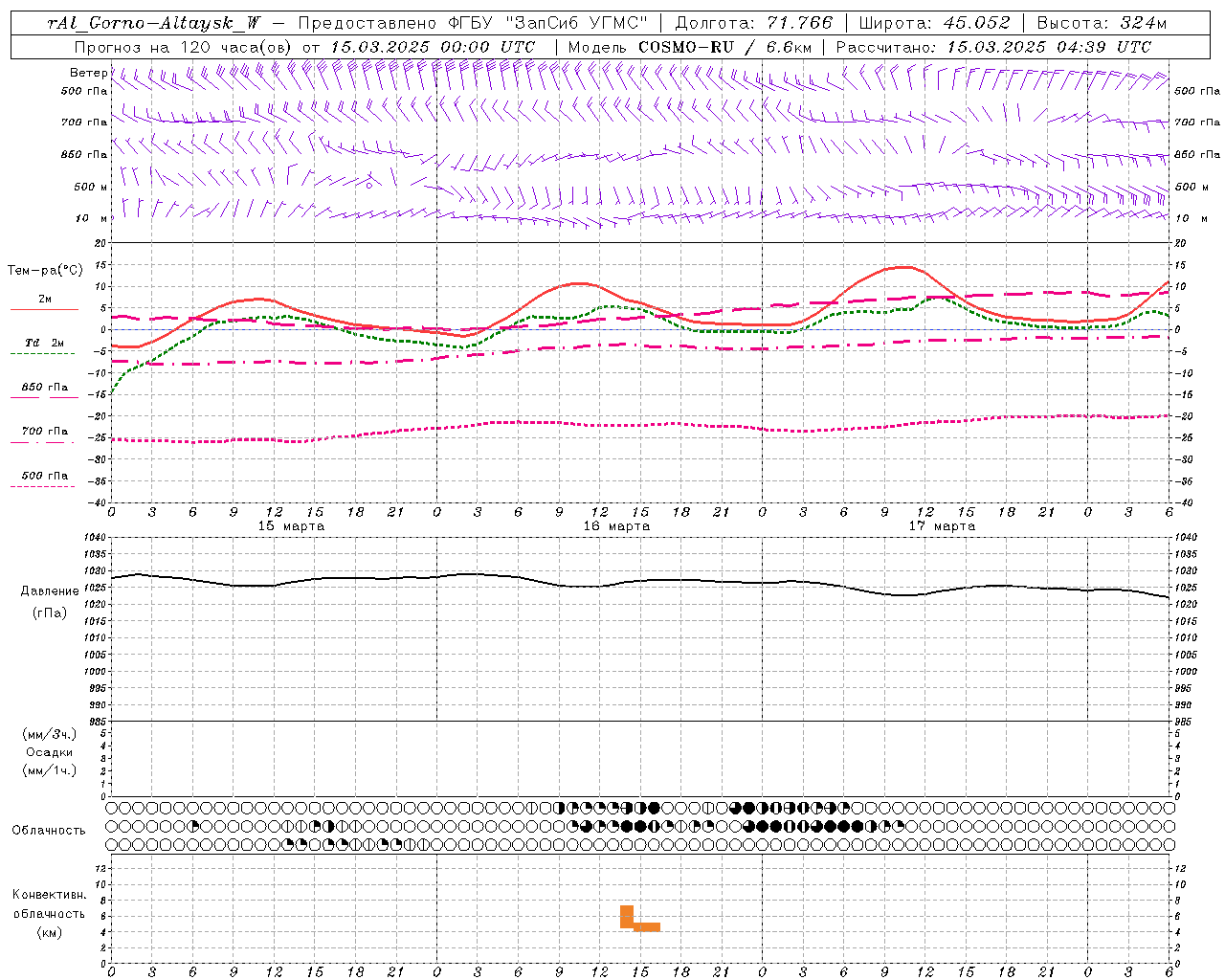Click the Рассчитано: 15.03.2025 04:39 UTC timestamp

pyautogui.click(x=993, y=47)
